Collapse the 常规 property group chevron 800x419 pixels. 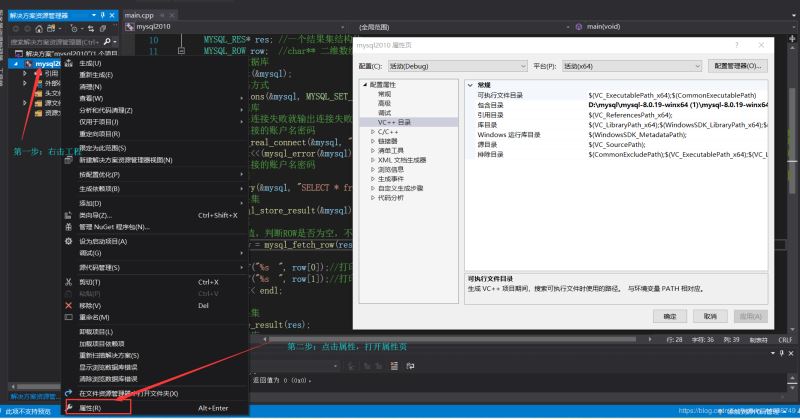coord(470,85)
